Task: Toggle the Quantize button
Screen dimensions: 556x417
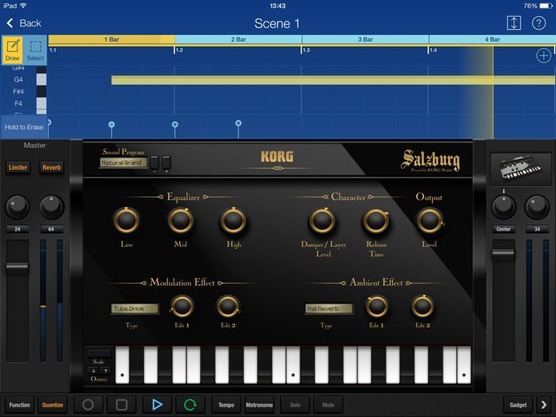Action: [x=52, y=405]
